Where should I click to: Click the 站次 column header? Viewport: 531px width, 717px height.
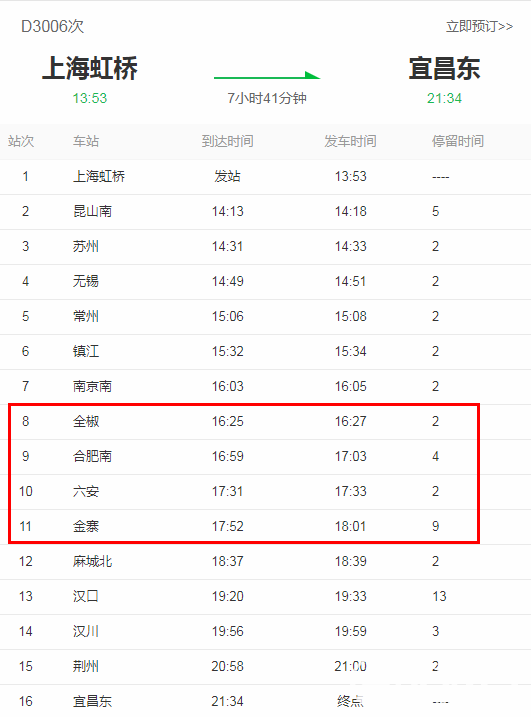[x=21, y=141]
